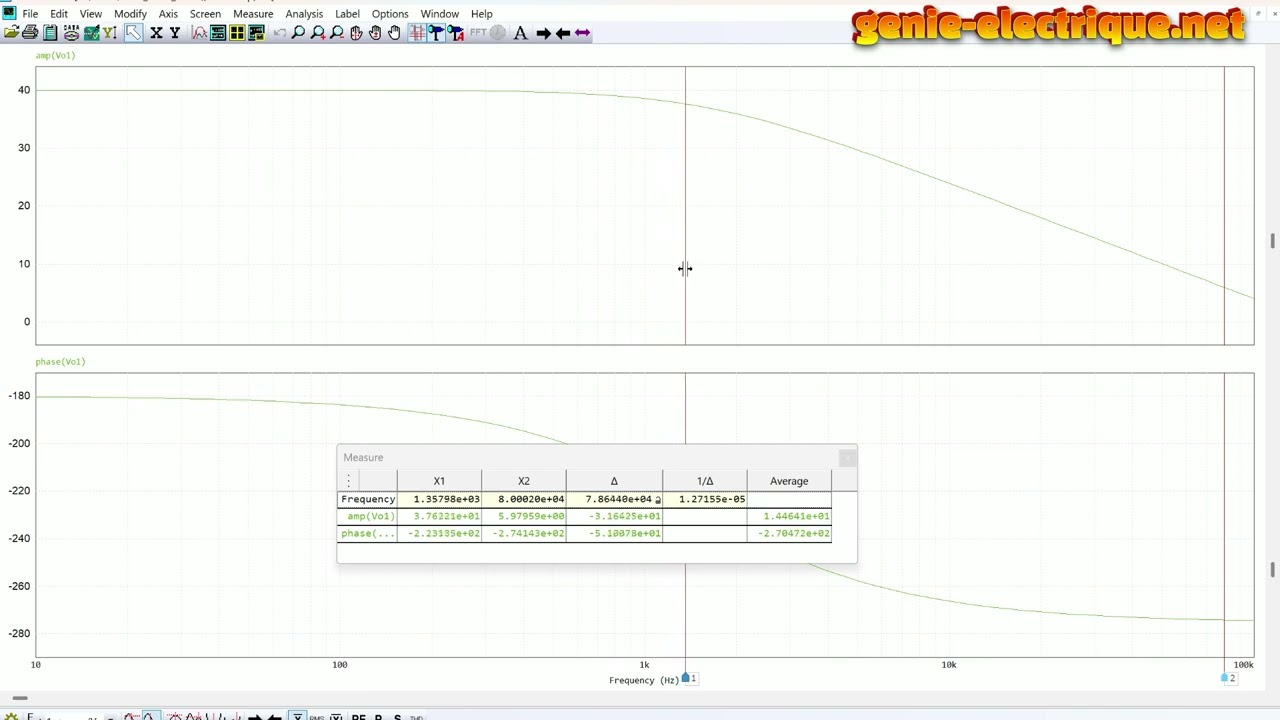Viewport: 1280px width, 720px height.
Task: Copy to clipboard toolbar icon
Action: click(x=50, y=33)
